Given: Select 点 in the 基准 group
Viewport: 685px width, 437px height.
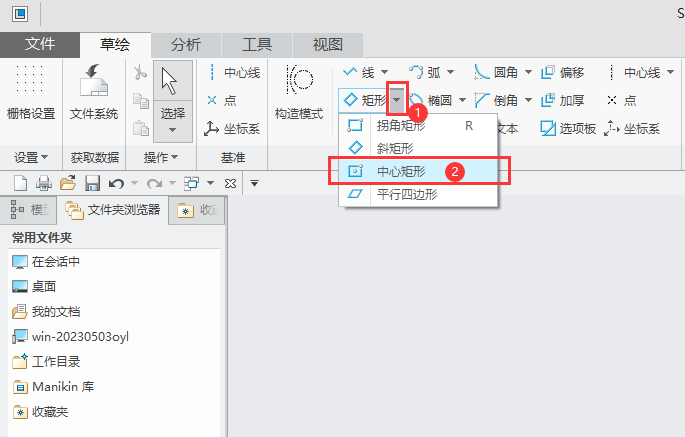Looking at the screenshot, I should click(222, 101).
